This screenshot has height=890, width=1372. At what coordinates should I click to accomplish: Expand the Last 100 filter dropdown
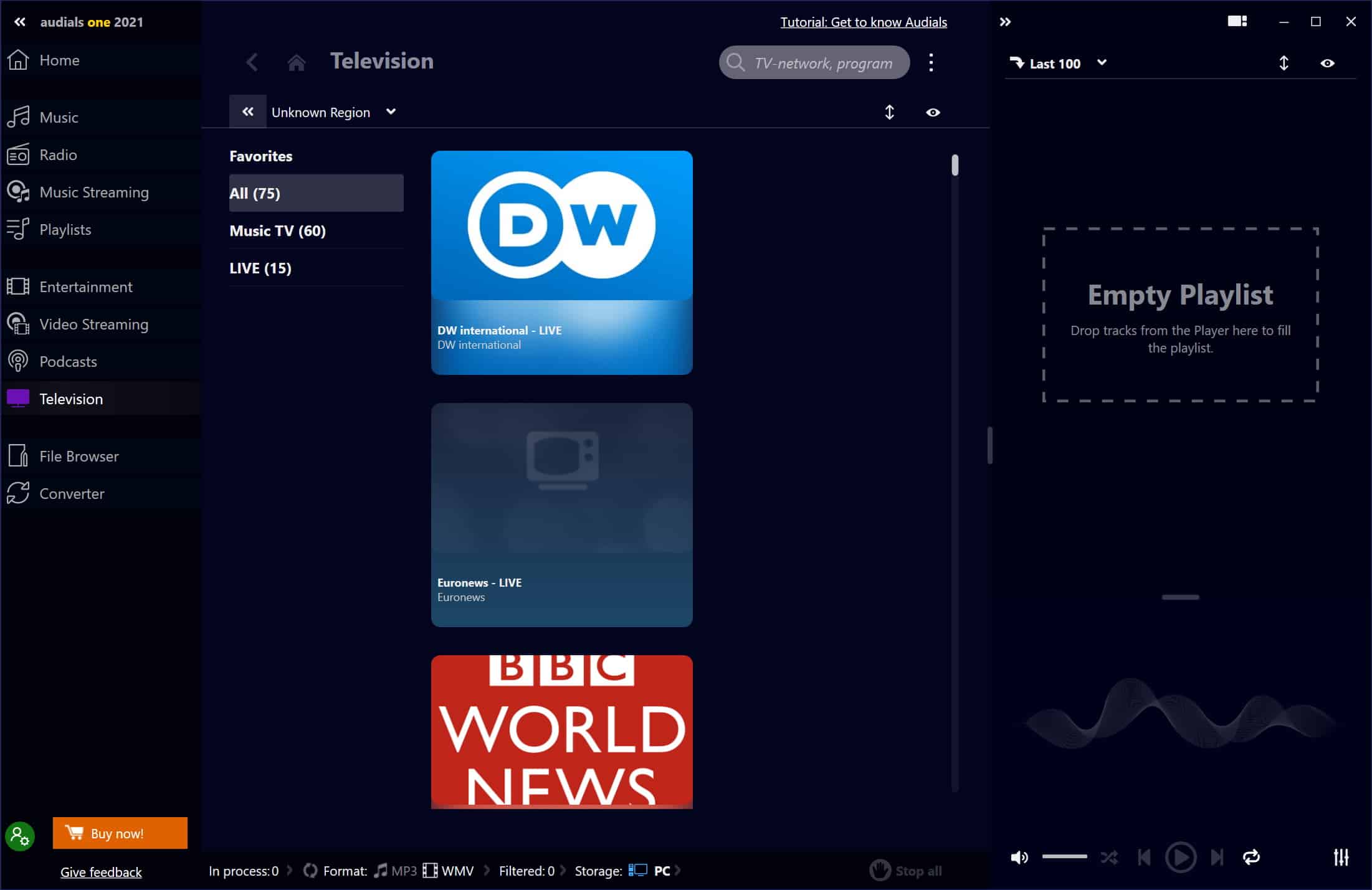pos(1101,63)
